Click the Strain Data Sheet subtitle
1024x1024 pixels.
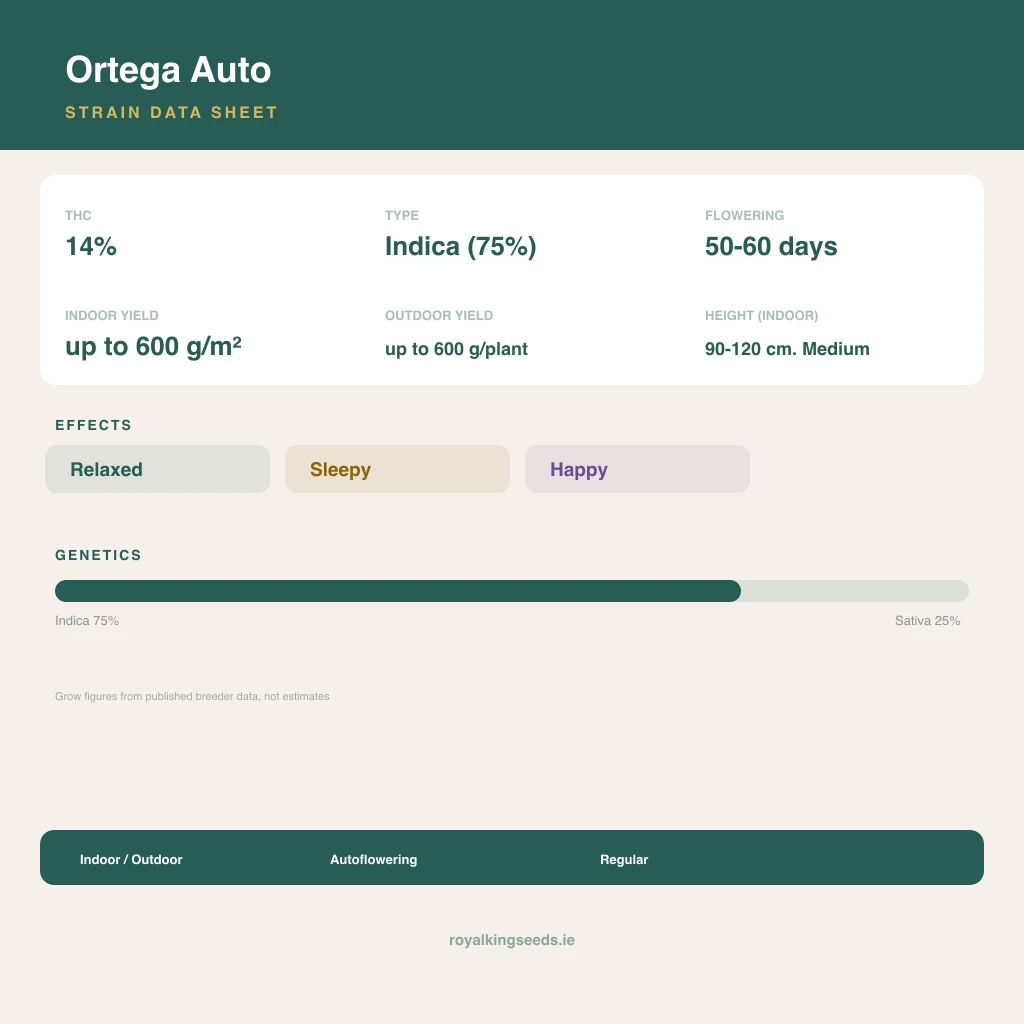(x=172, y=112)
